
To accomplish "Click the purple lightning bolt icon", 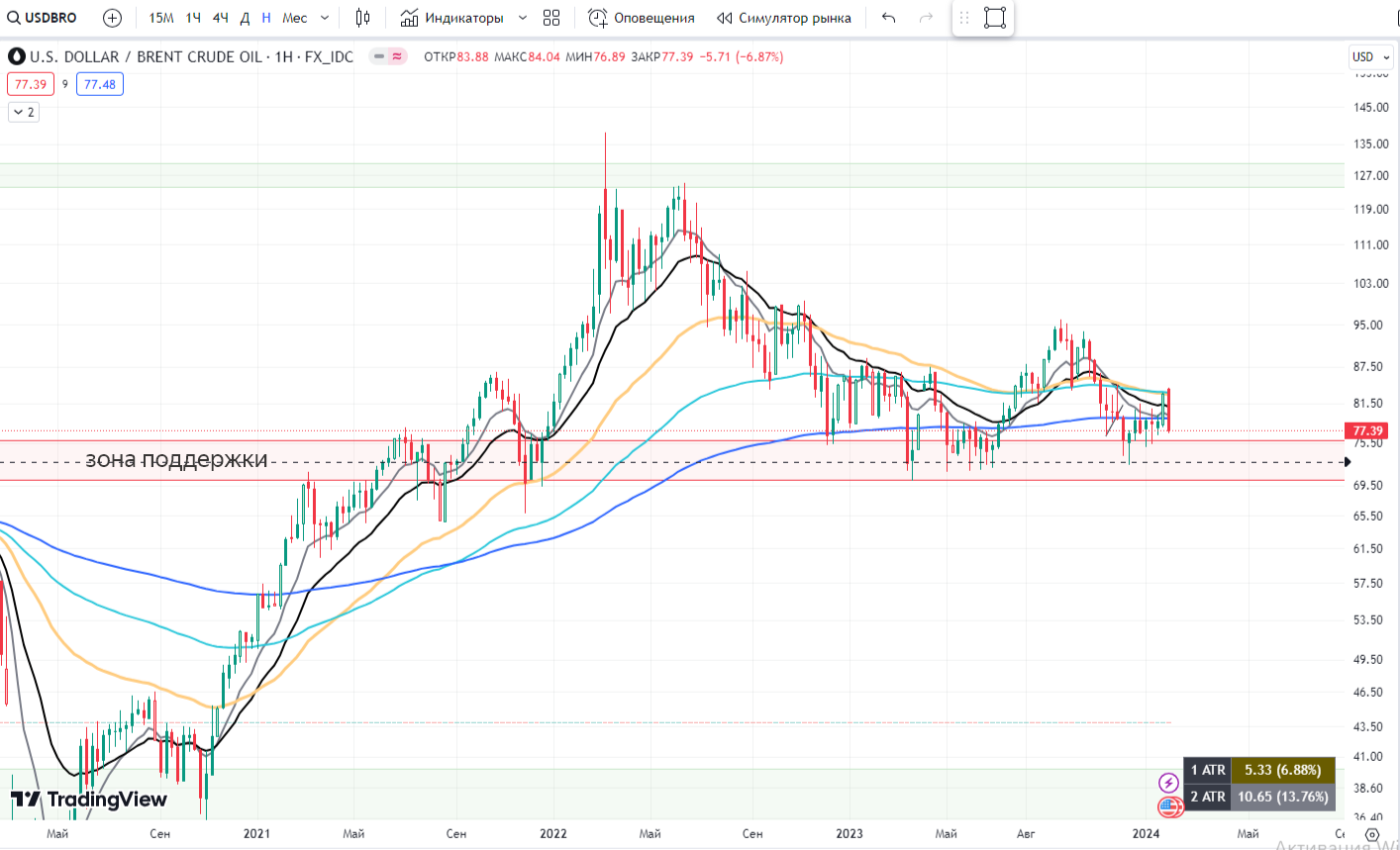I will click(1169, 783).
